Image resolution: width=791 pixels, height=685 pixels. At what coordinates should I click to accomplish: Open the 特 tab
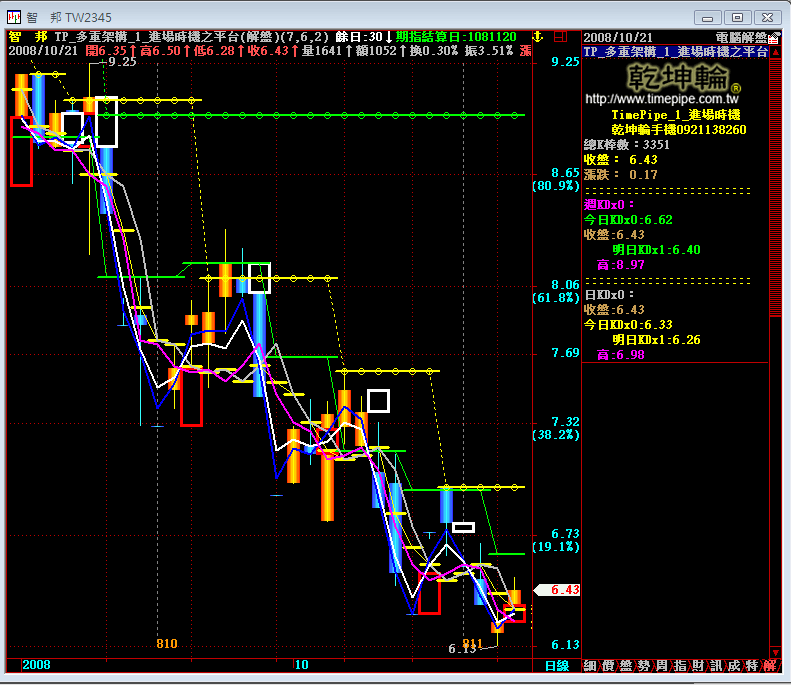[752, 665]
